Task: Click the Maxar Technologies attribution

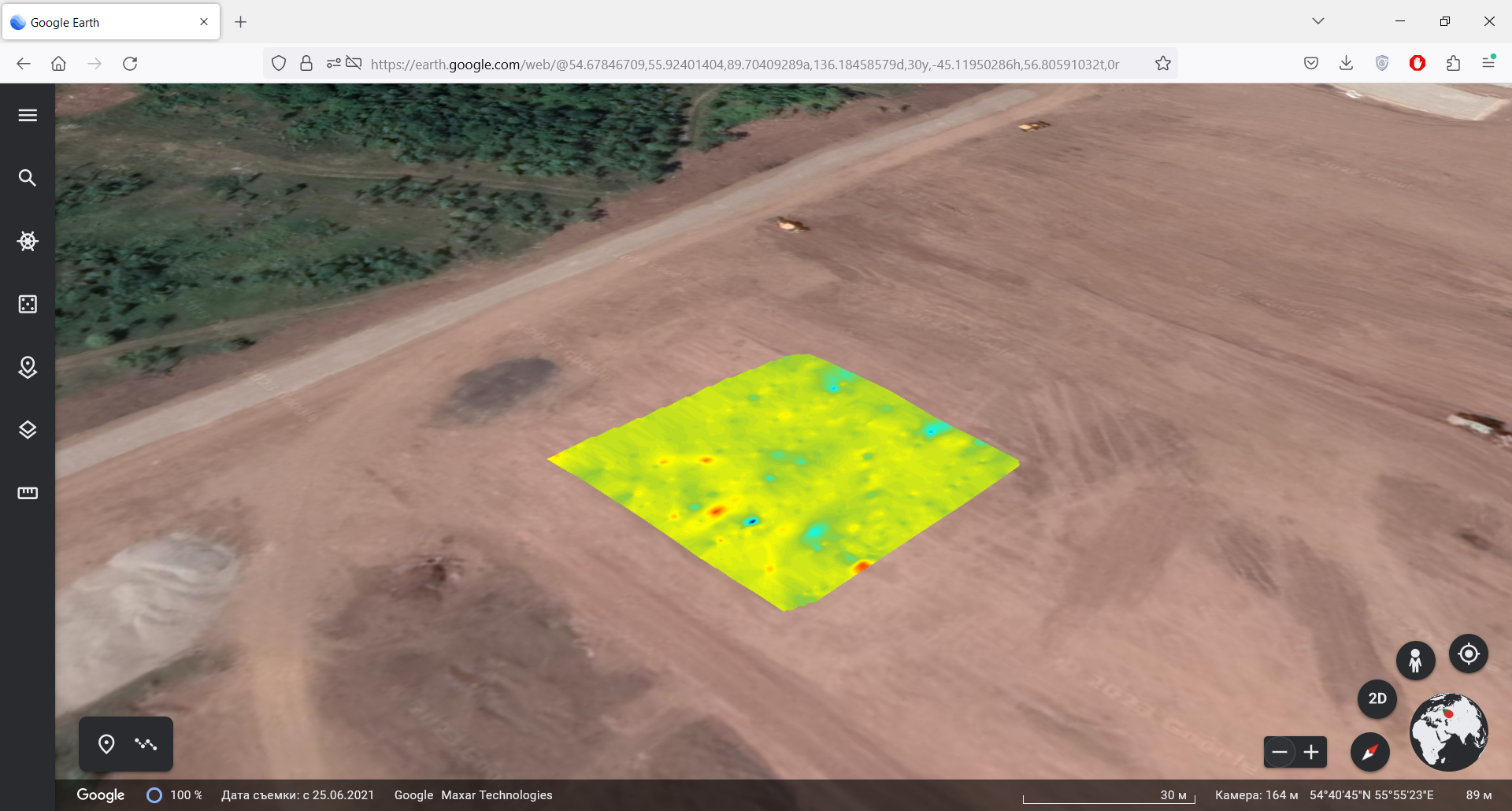Action: tap(497, 795)
